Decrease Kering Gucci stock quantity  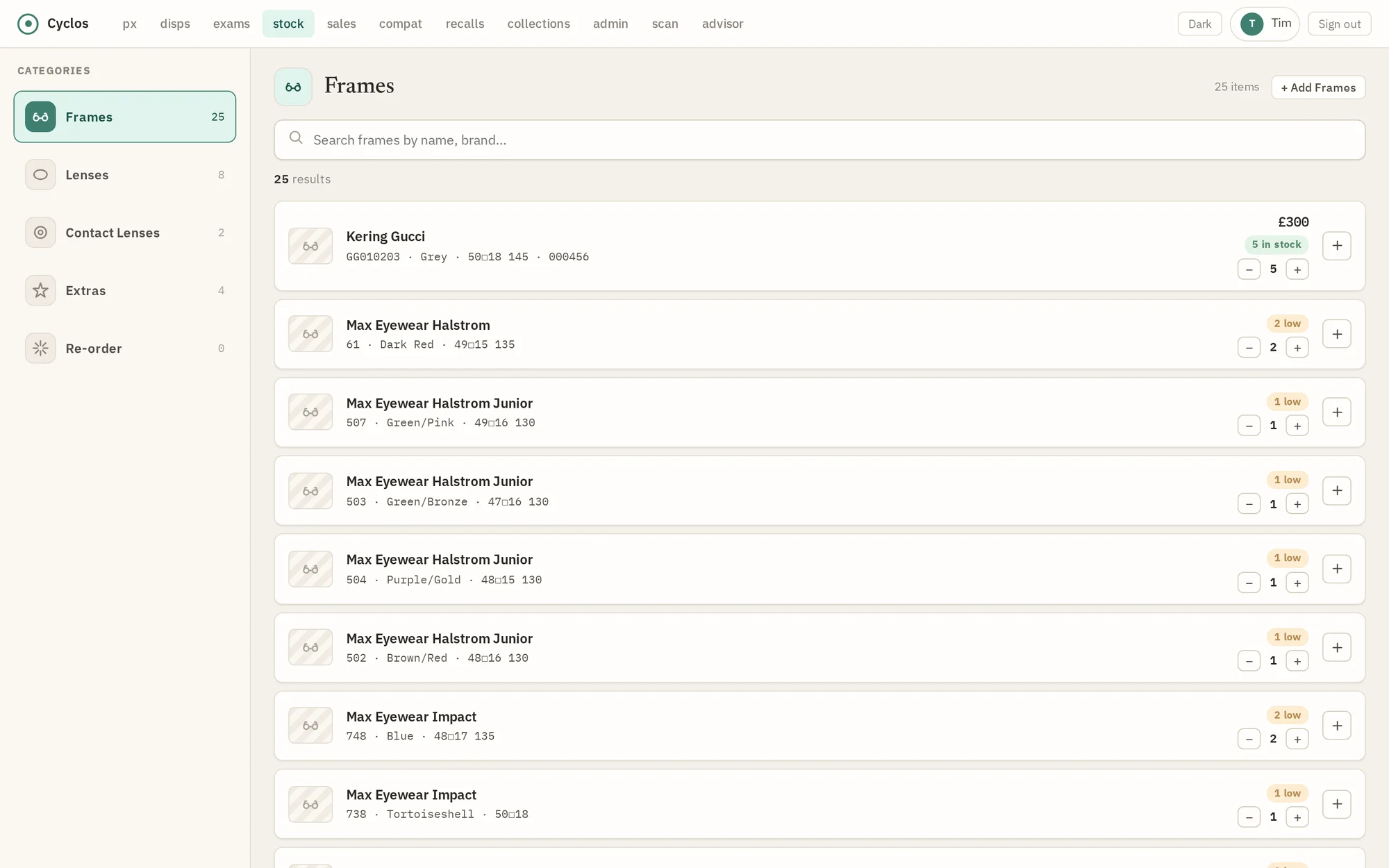click(x=1249, y=269)
